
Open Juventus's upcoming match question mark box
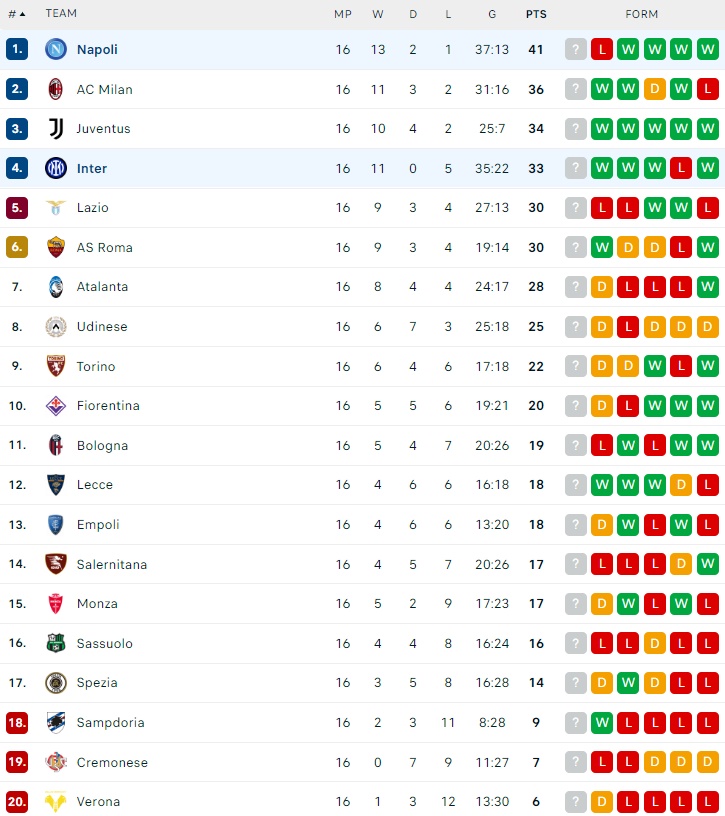click(575, 129)
